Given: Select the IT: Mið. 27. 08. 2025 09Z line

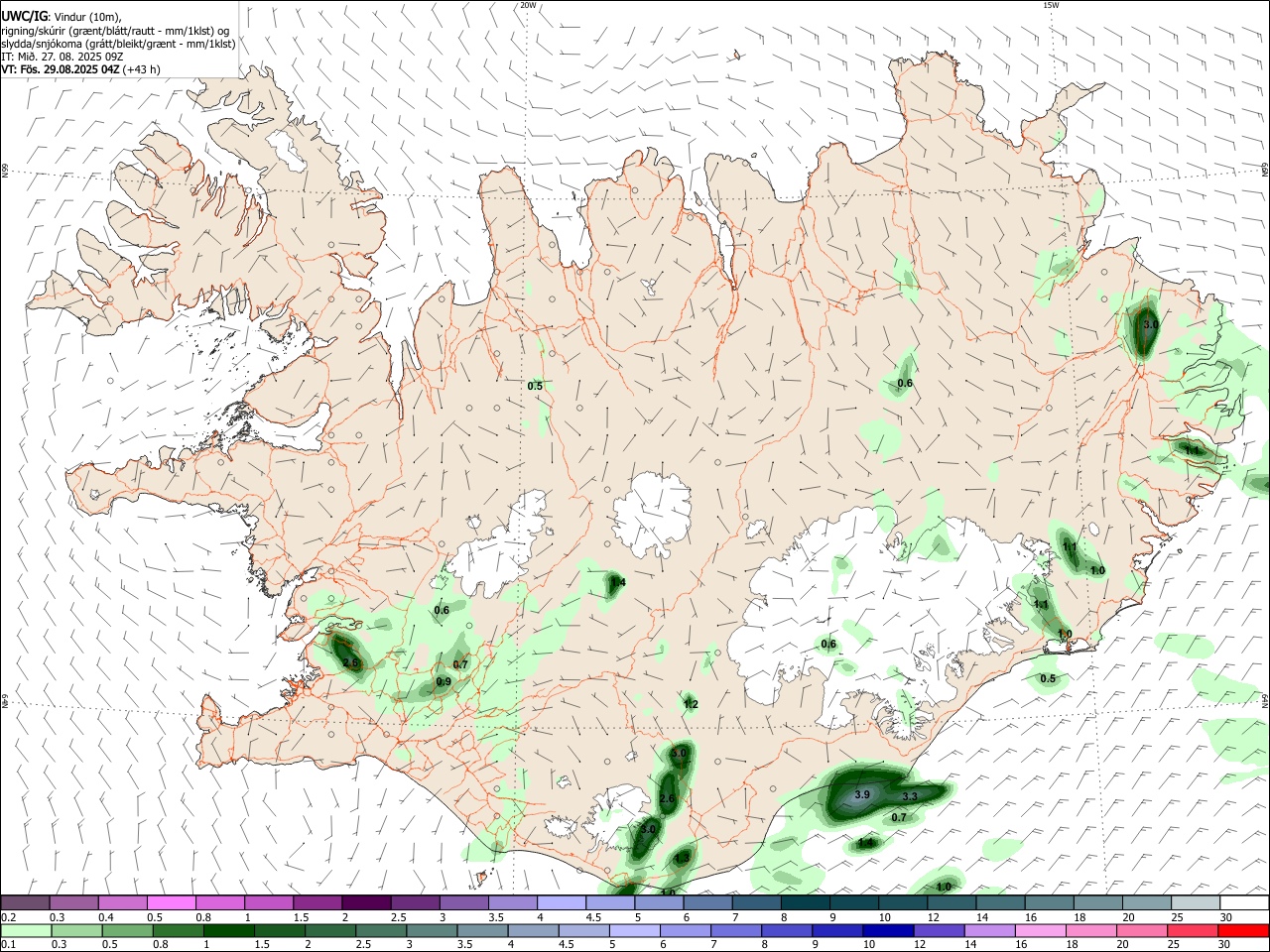Looking at the screenshot, I should (x=62, y=57).
